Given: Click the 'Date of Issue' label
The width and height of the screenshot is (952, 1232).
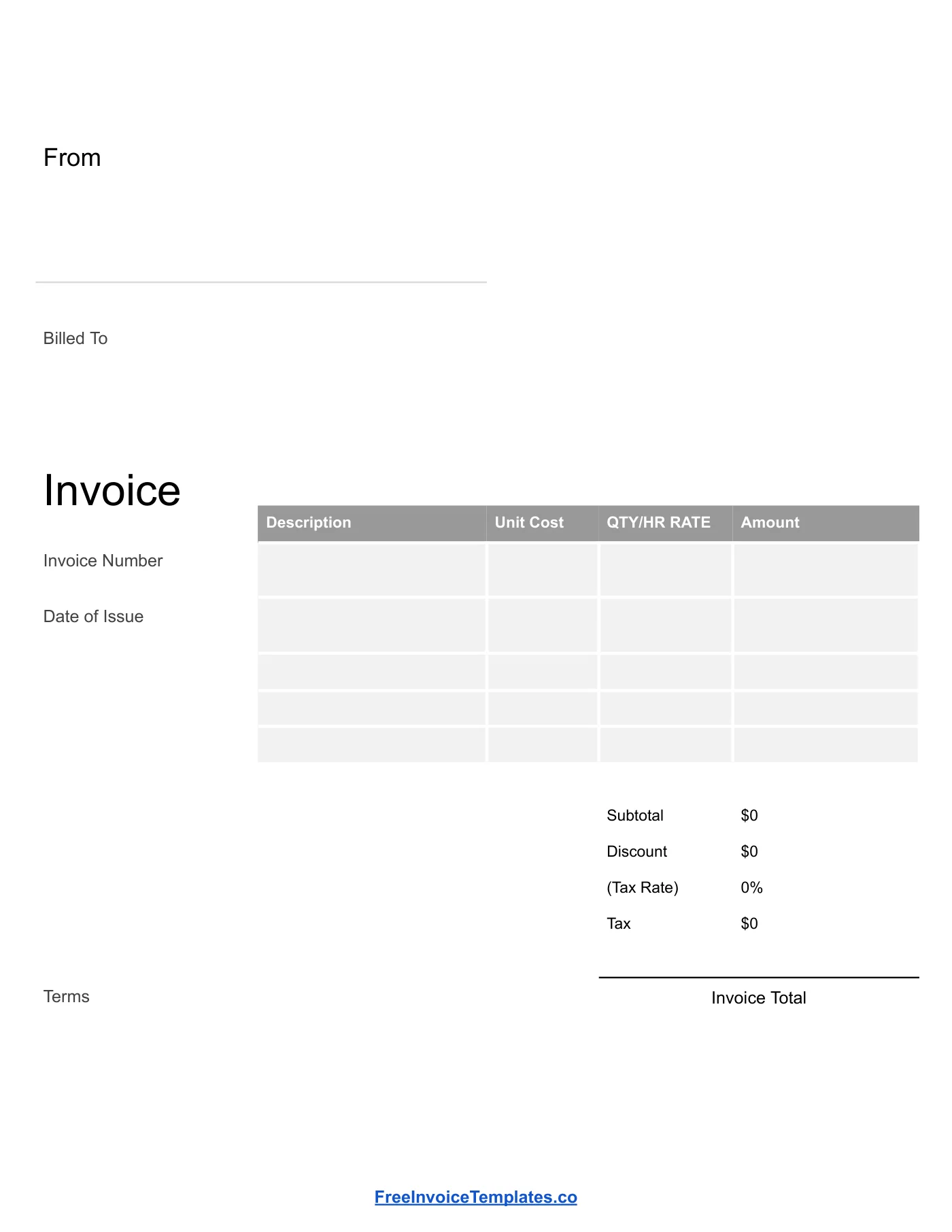Looking at the screenshot, I should pyautogui.click(x=93, y=617).
